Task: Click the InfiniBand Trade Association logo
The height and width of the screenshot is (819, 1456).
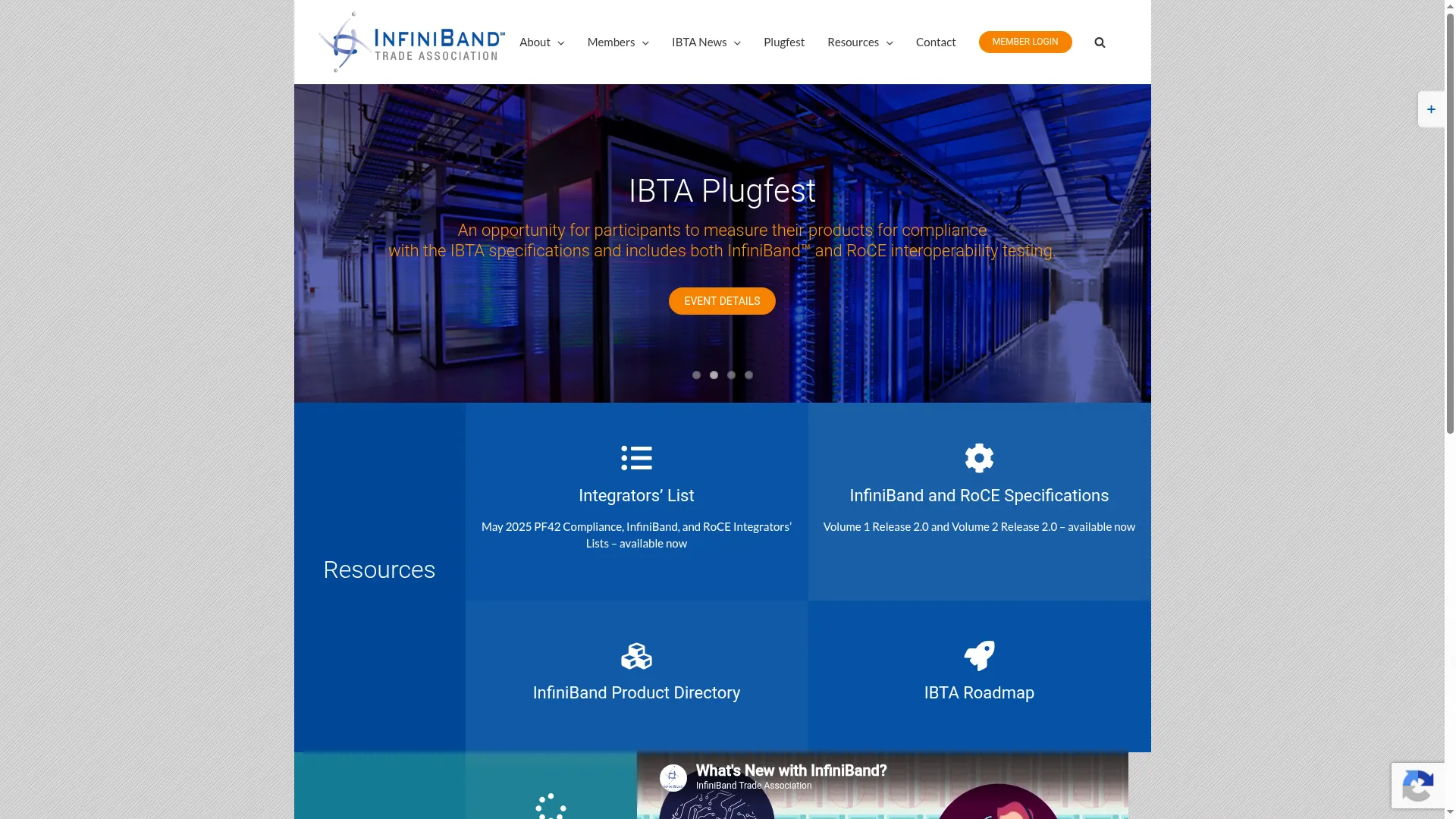Action: click(412, 42)
